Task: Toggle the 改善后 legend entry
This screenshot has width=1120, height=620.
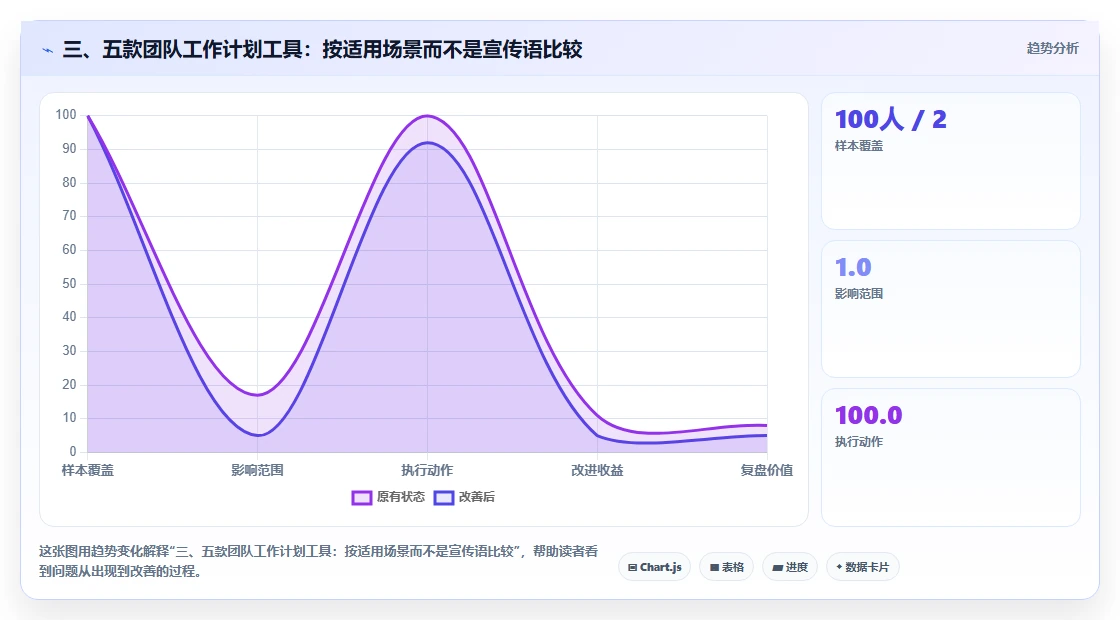Action: pos(464,497)
